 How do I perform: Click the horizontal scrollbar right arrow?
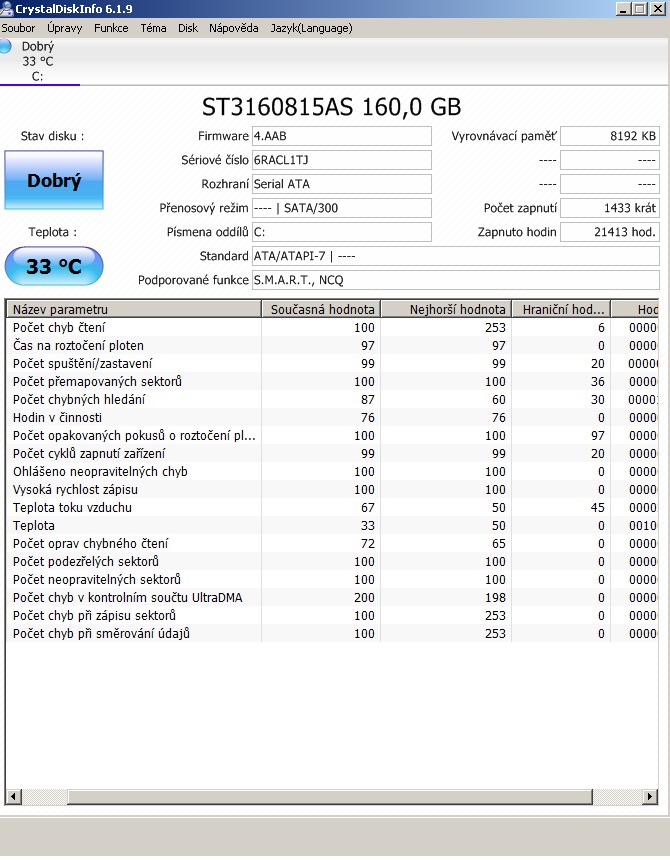(x=650, y=796)
